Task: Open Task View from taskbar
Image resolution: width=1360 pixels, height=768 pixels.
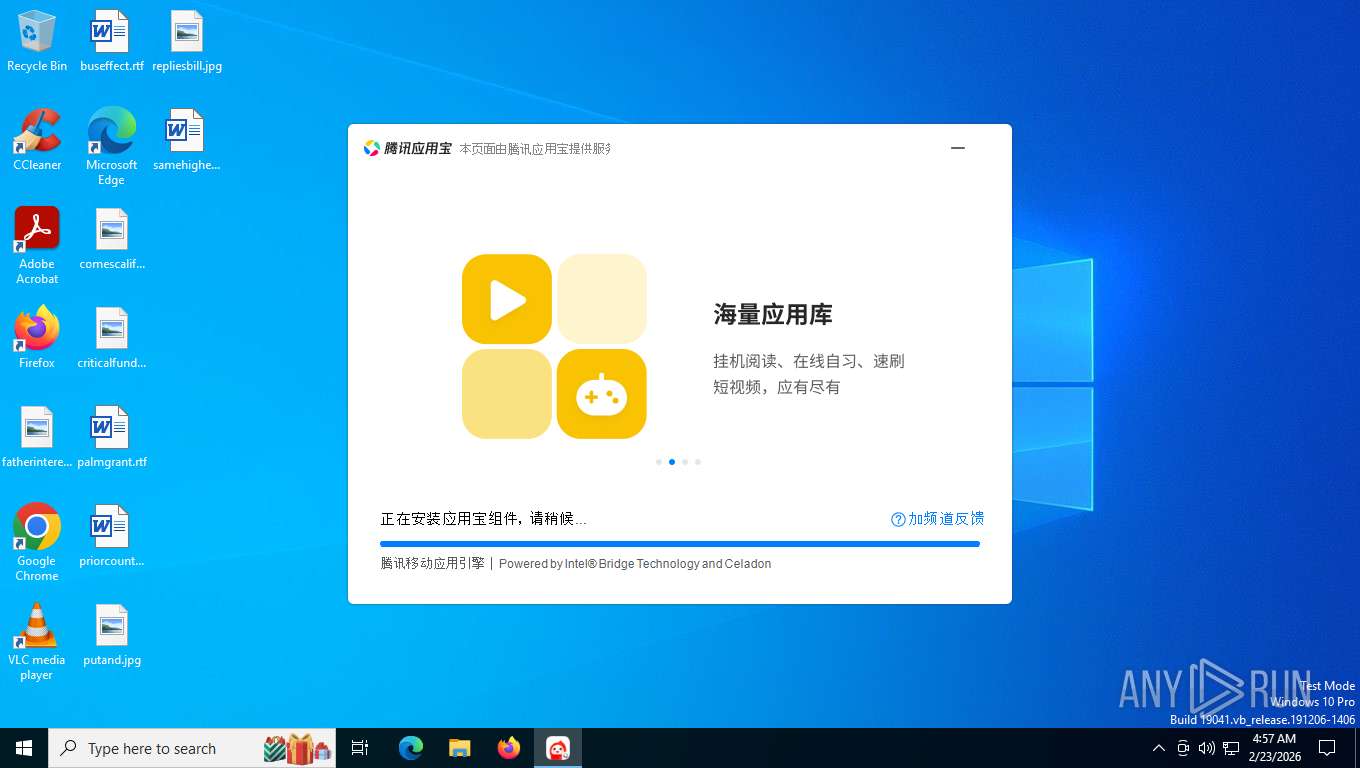Action: point(360,748)
